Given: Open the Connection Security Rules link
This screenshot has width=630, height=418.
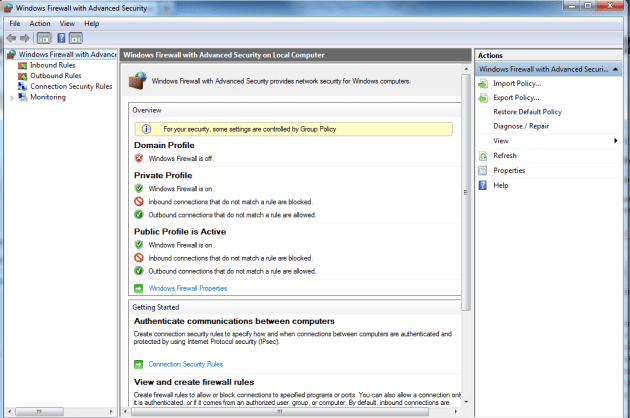Looking at the screenshot, I should (186, 365).
